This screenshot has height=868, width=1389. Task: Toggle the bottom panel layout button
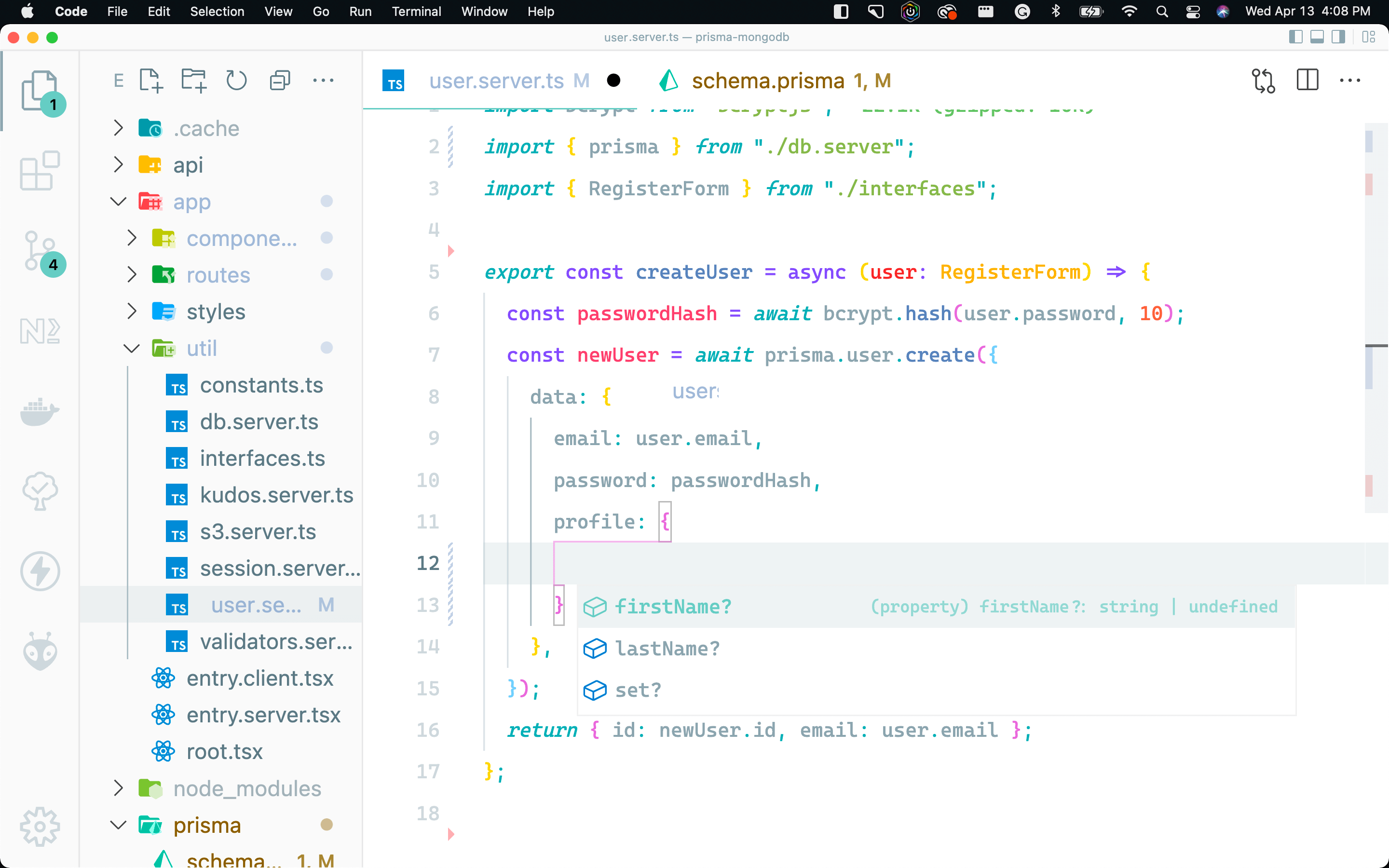click(x=1317, y=37)
